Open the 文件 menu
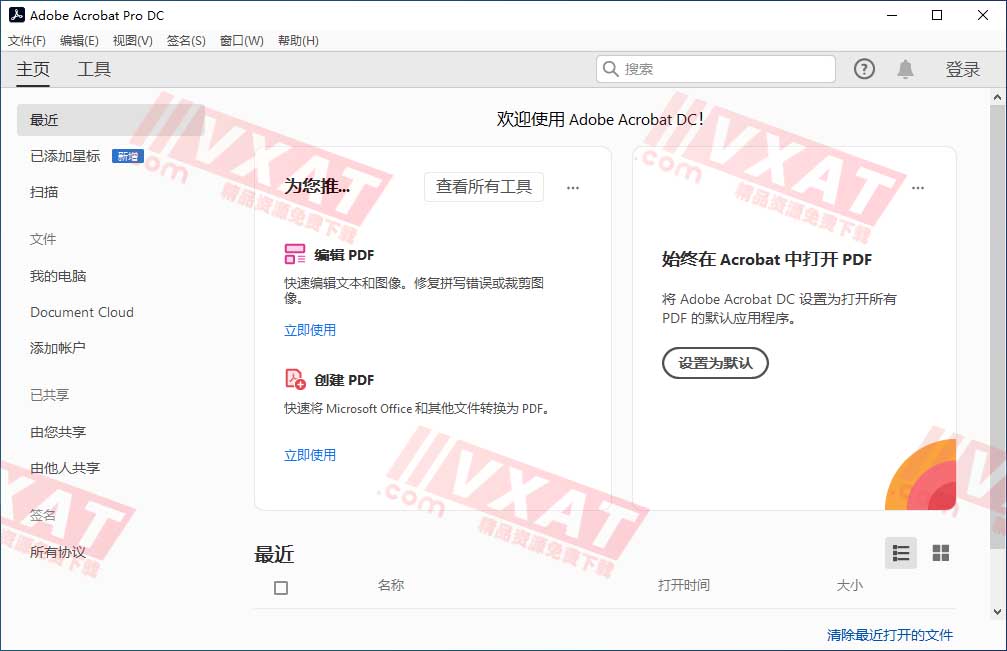This screenshot has width=1007, height=651. point(27,40)
